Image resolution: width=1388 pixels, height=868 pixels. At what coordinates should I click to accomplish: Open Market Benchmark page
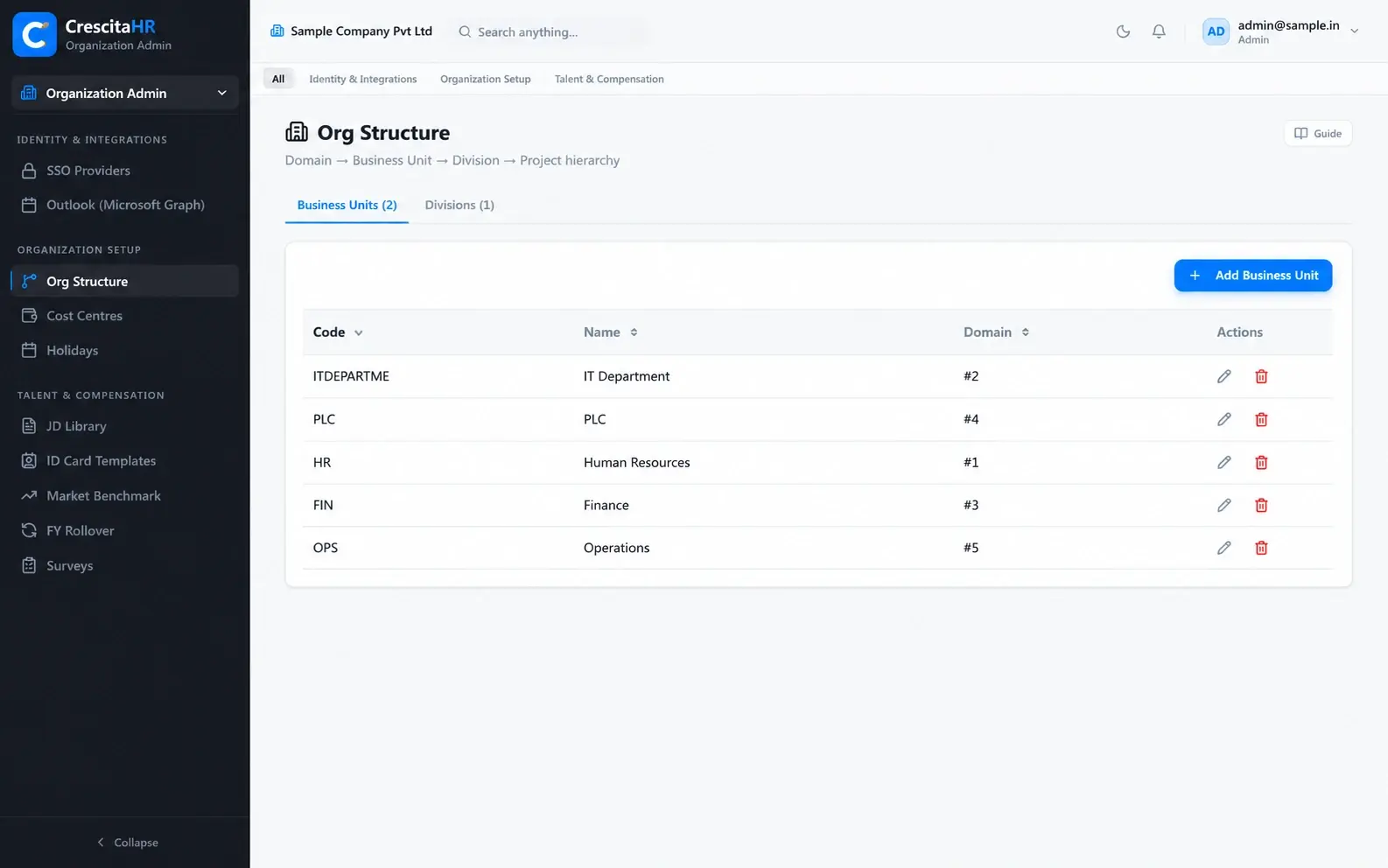click(124, 495)
